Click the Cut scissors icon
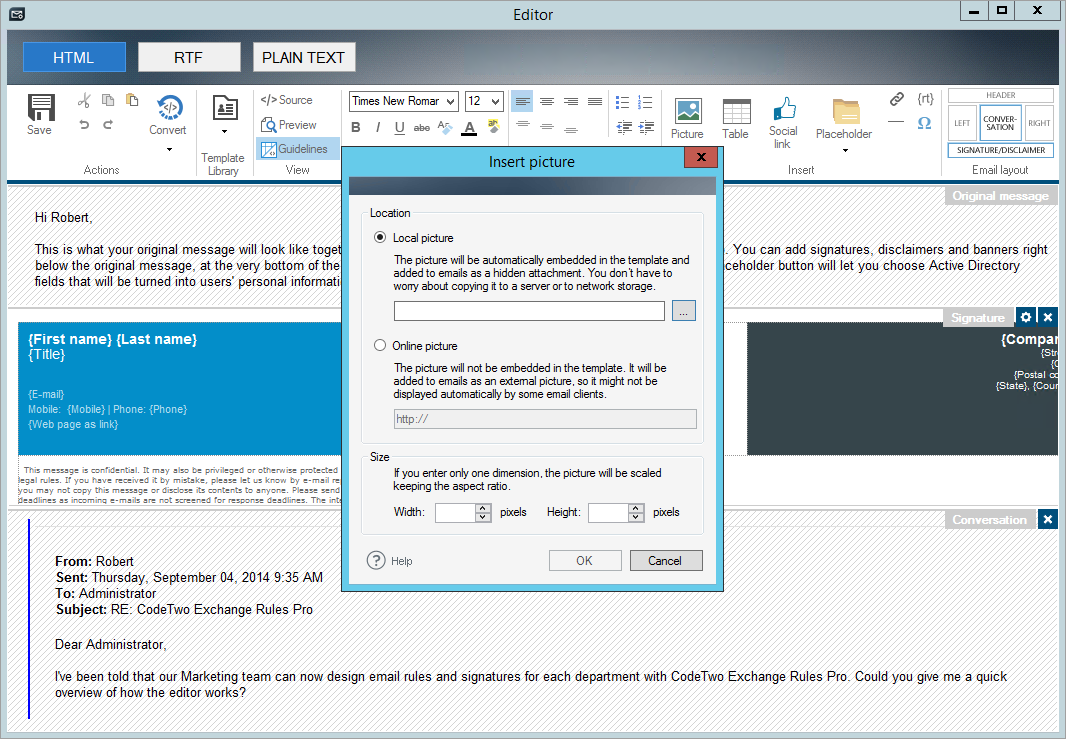The image size is (1066, 739). tap(84, 101)
